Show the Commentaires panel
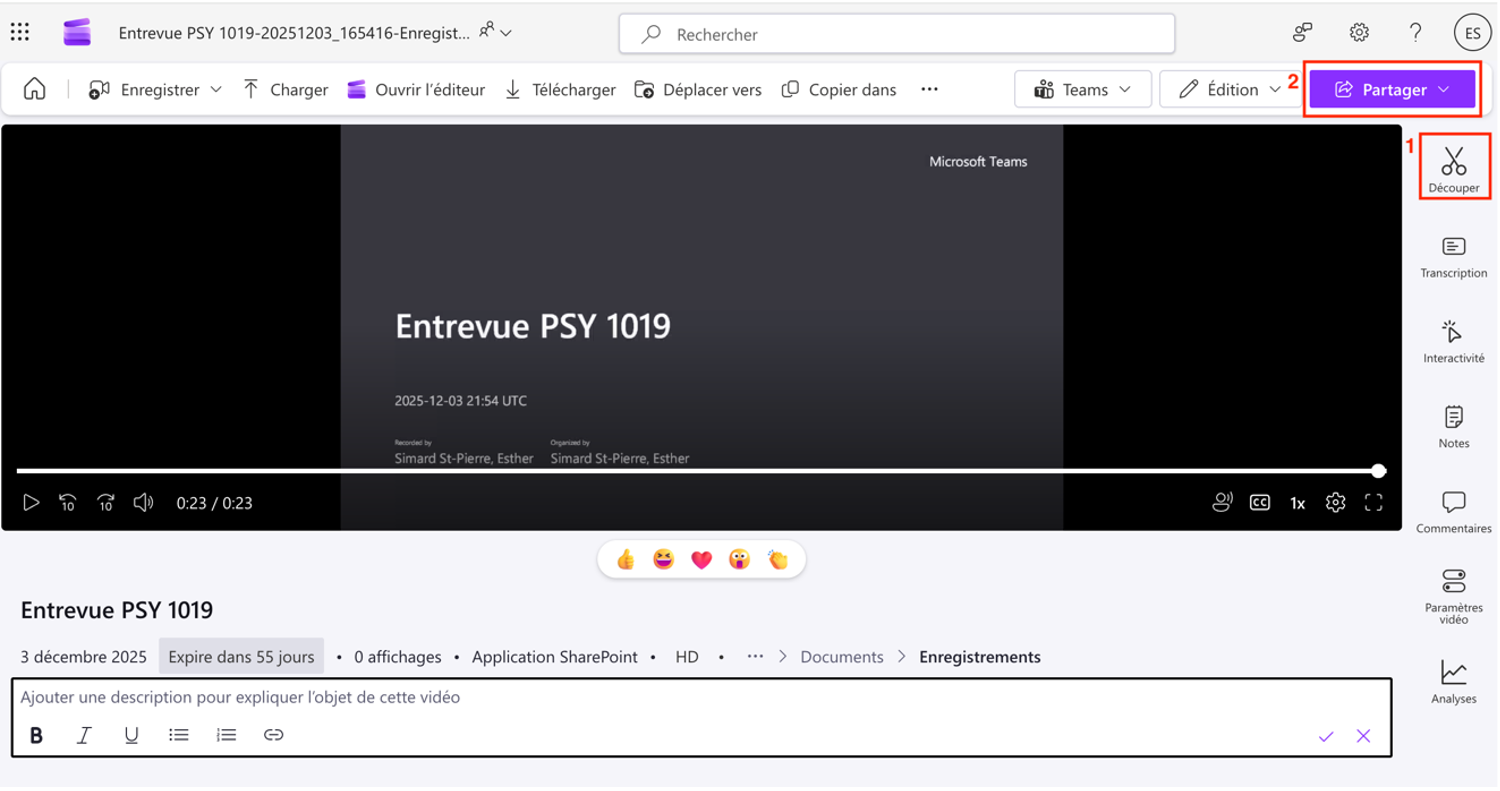 tap(1453, 512)
